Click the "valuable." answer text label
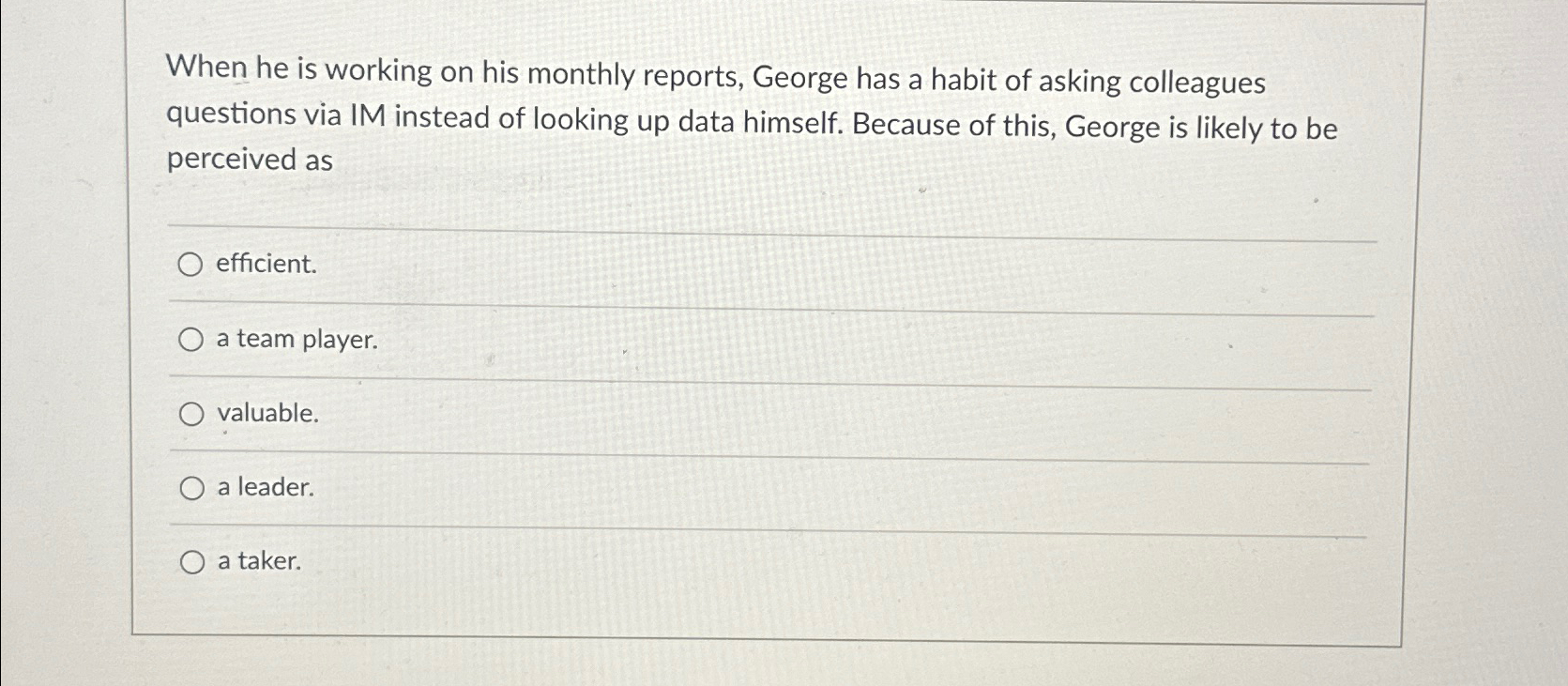 266,413
